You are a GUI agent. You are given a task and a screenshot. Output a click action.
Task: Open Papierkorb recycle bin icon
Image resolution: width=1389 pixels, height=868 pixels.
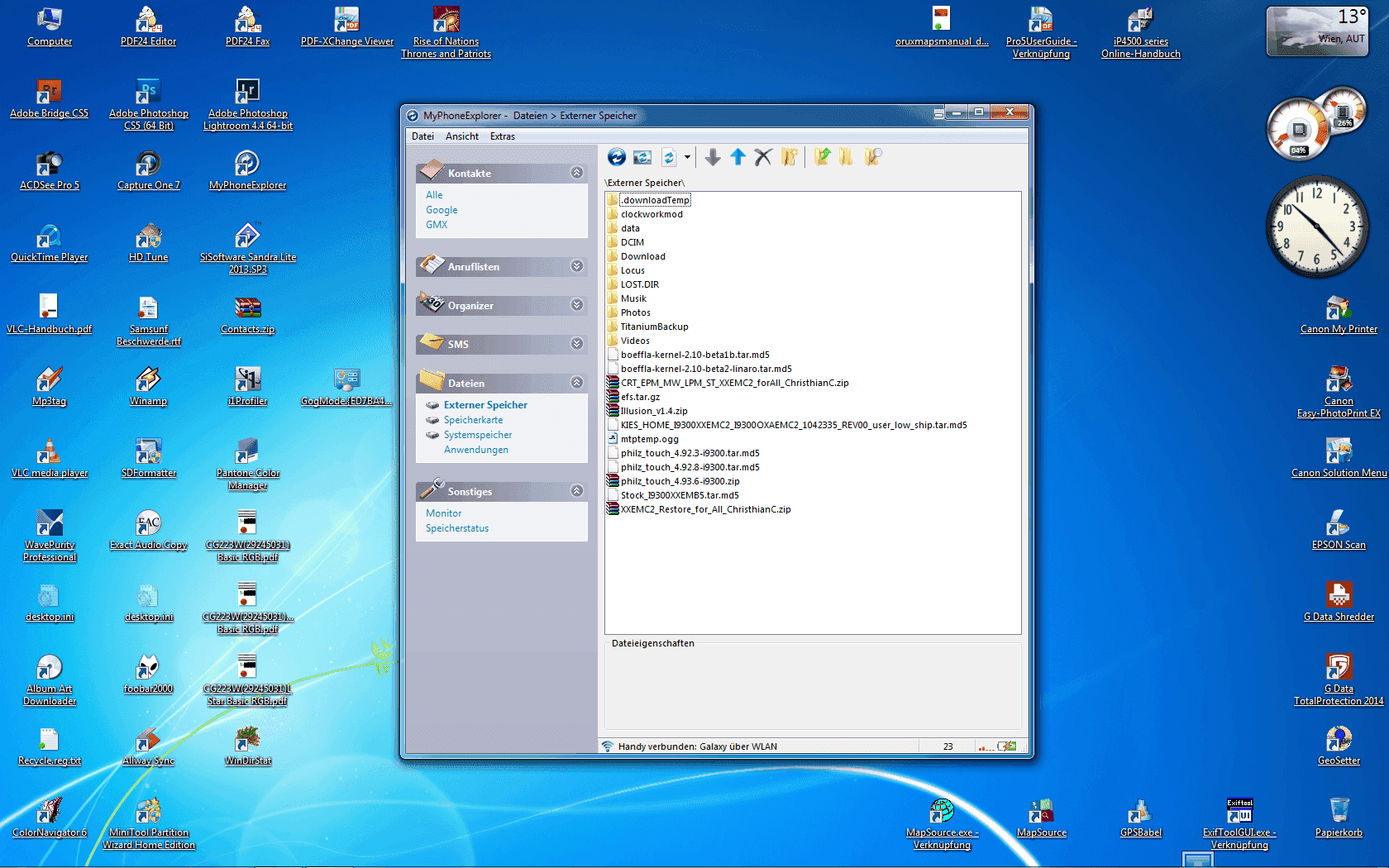[1339, 818]
